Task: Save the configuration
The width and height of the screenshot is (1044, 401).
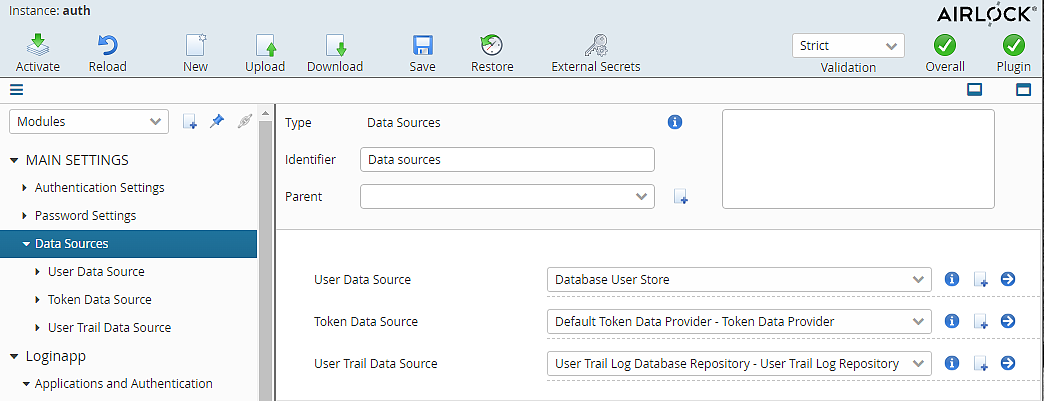Action: [x=423, y=46]
